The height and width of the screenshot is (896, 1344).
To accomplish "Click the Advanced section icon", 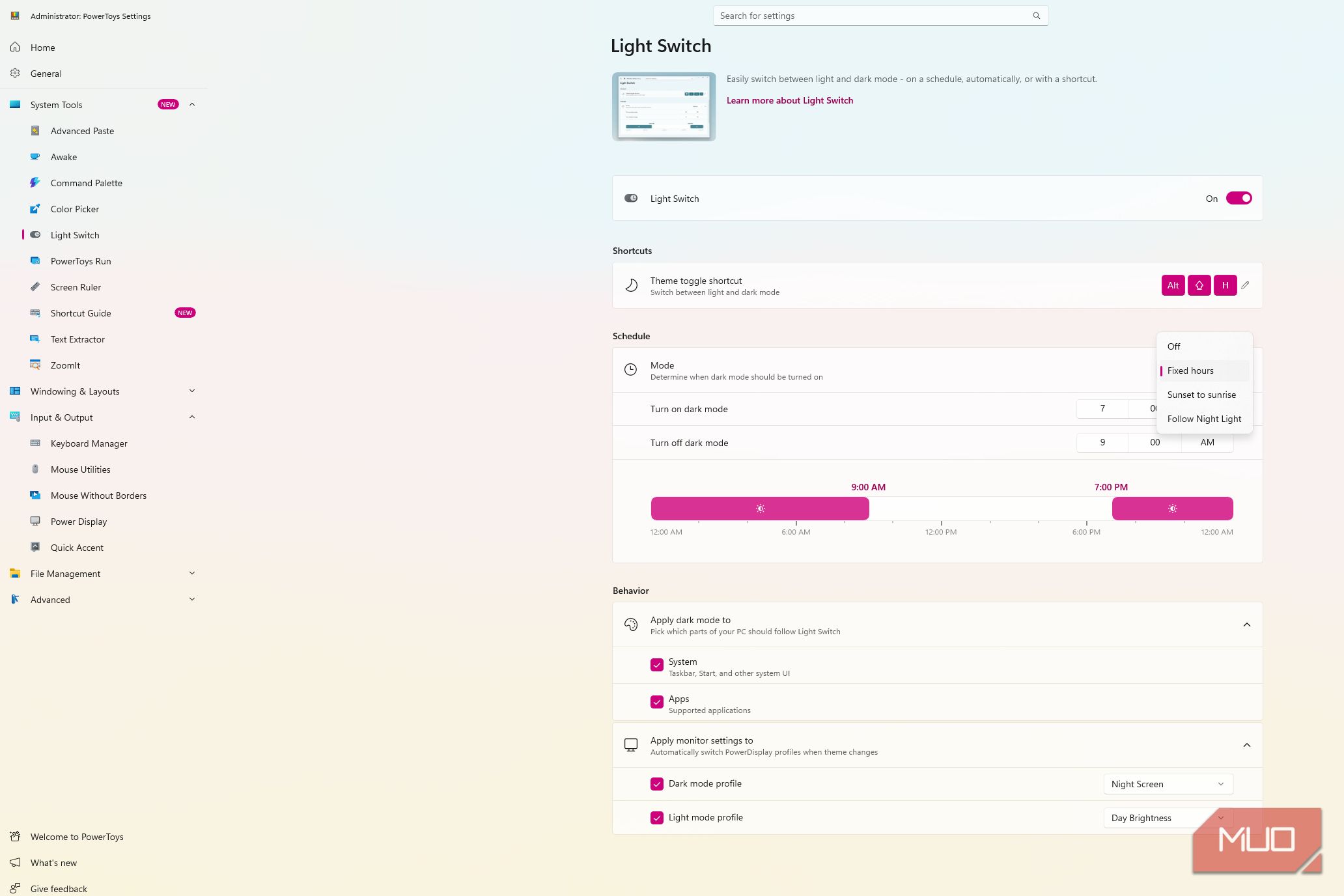I will (x=15, y=600).
